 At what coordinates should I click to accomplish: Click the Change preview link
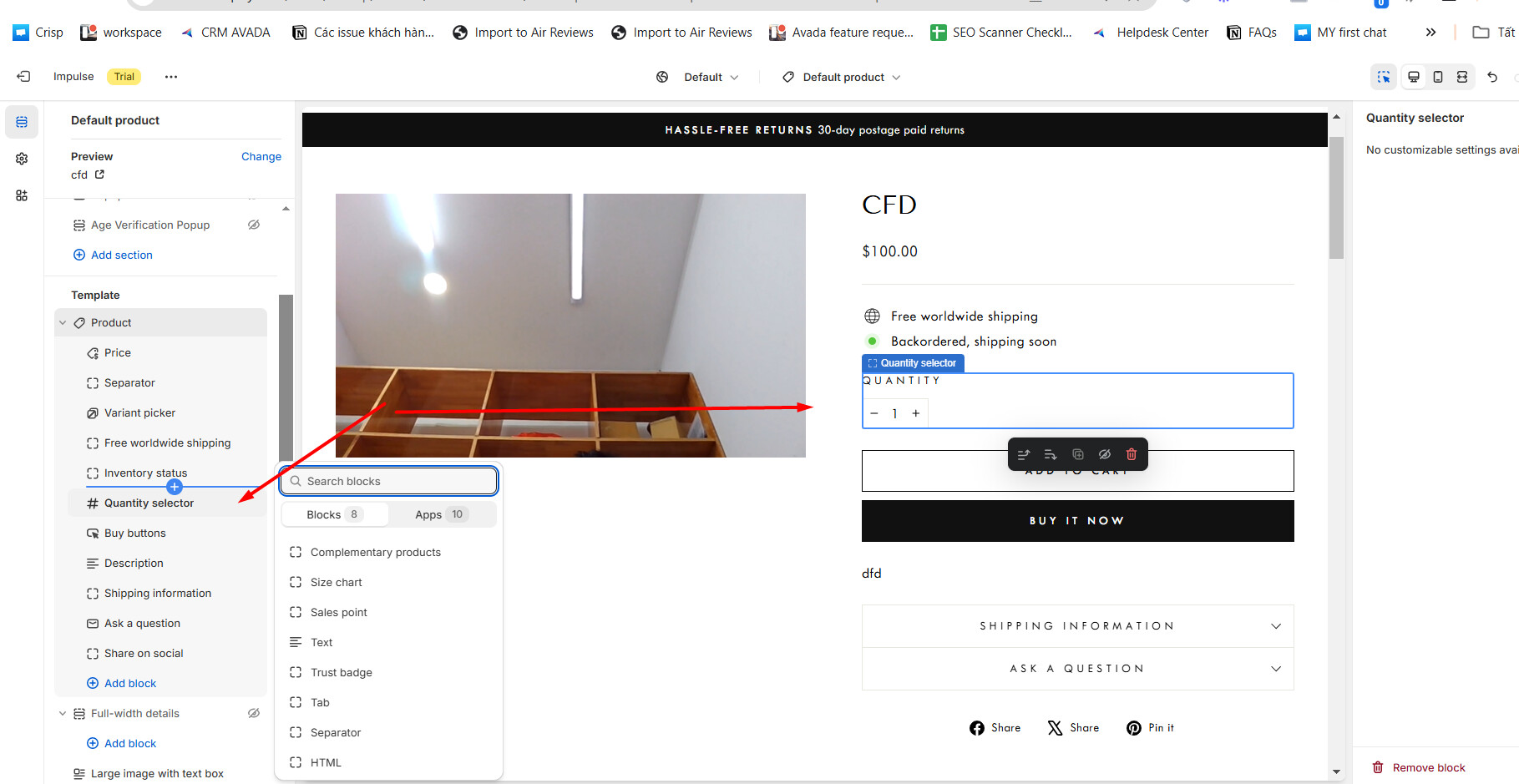(261, 156)
